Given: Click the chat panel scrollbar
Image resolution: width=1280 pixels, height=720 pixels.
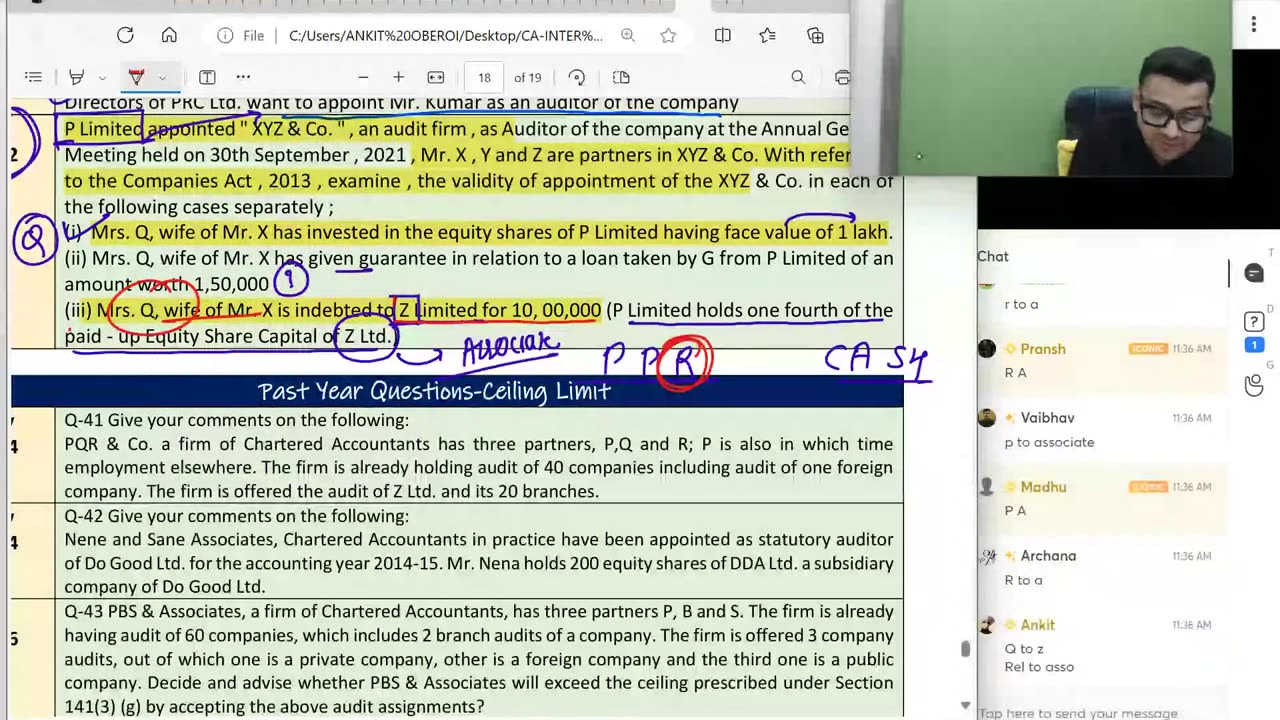Looking at the screenshot, I should pos(1229,273).
